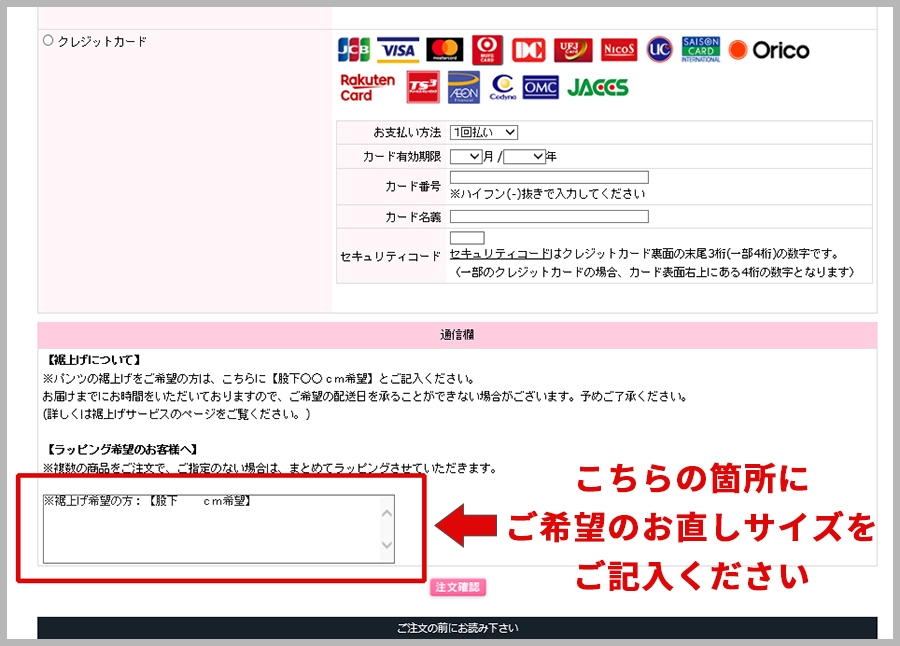The height and width of the screenshot is (646, 900).
Task: Click the UFJ card logo
Action: (573, 50)
